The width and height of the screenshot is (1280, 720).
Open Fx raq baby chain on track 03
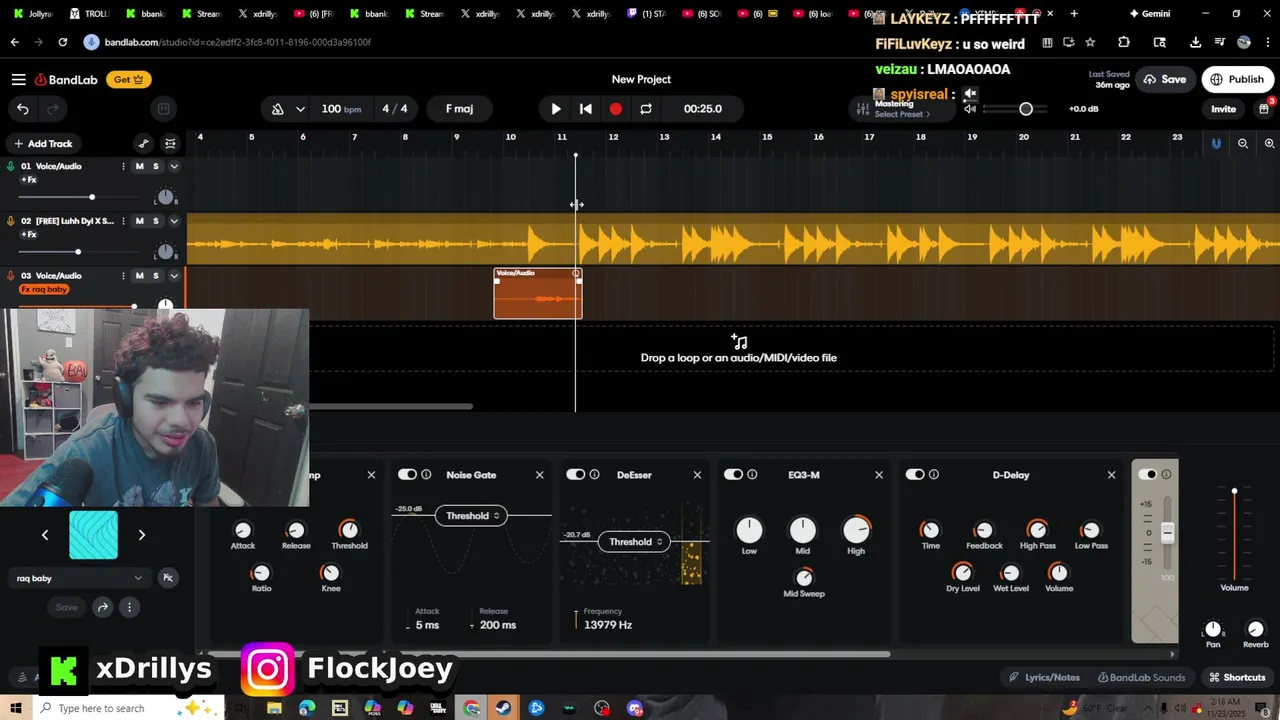tap(44, 289)
